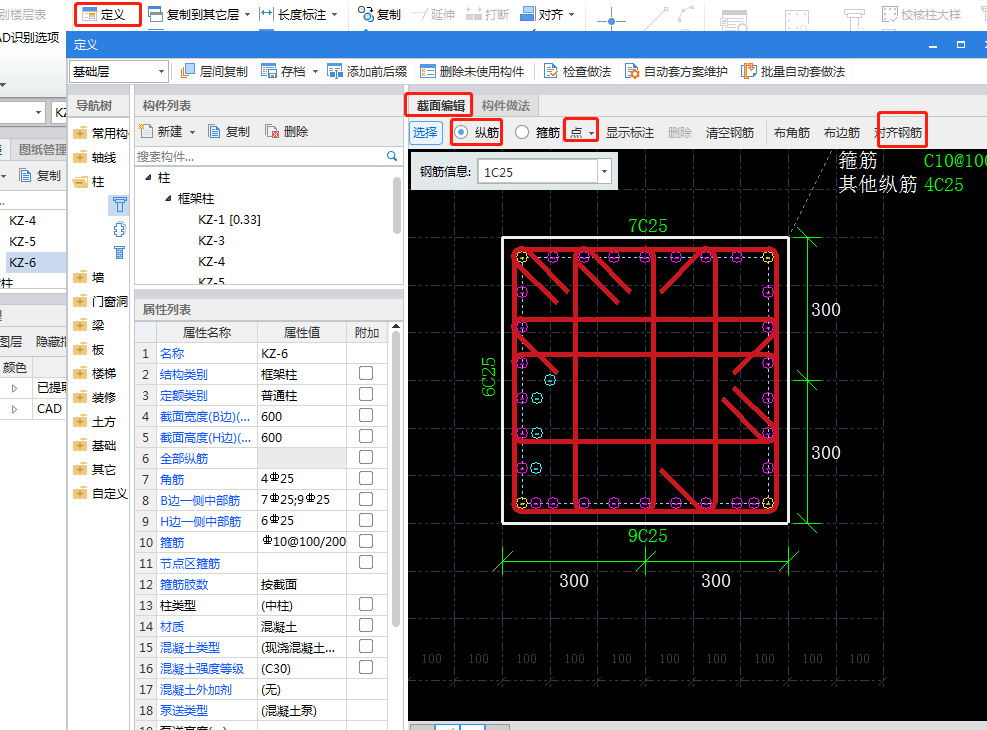Screen dimensions: 987x730
Task: Click 复制 in the 构件列表 toolbar
Action: (x=229, y=132)
